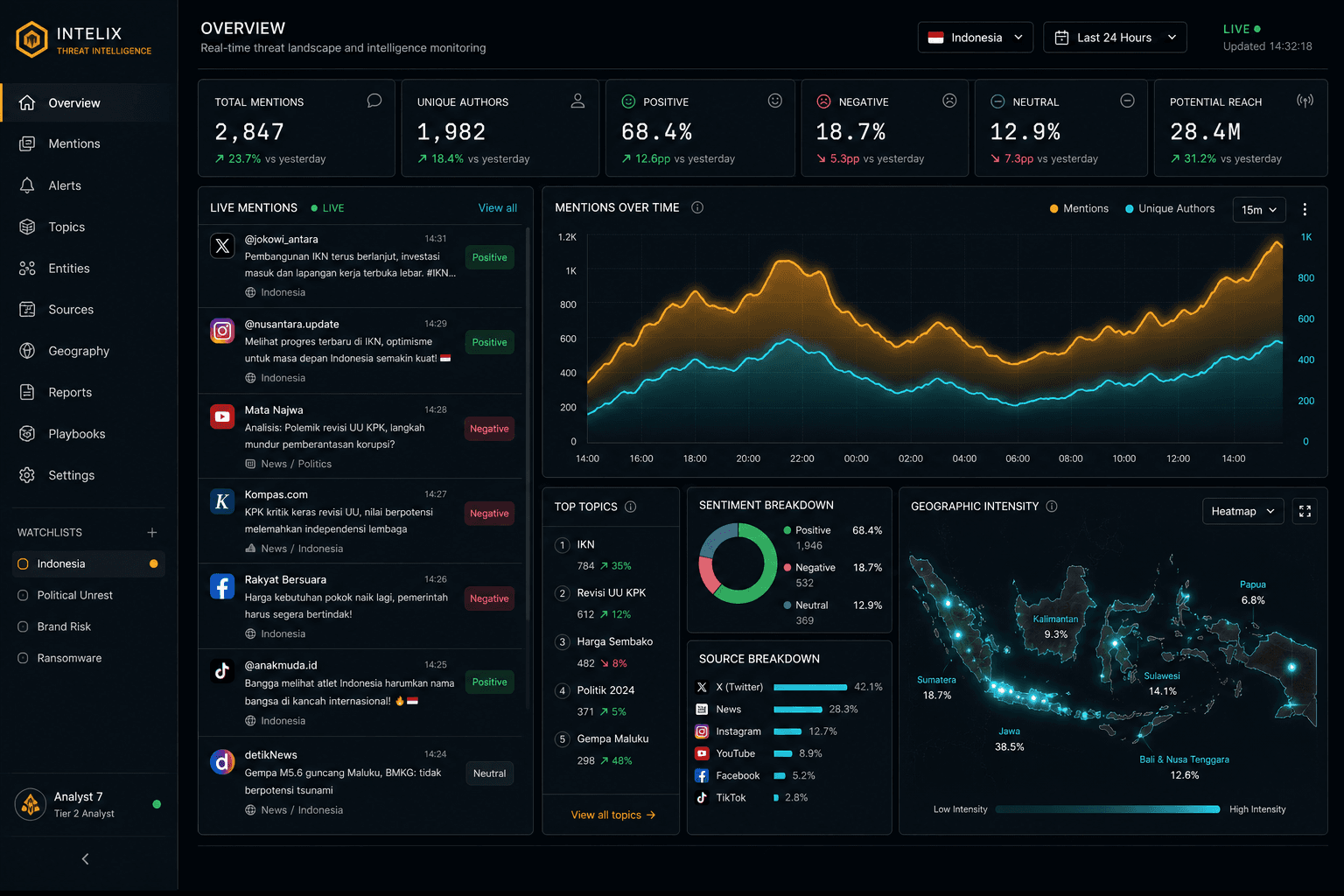
Task: Click Total Mentions speech bubble icon
Action: (x=374, y=101)
